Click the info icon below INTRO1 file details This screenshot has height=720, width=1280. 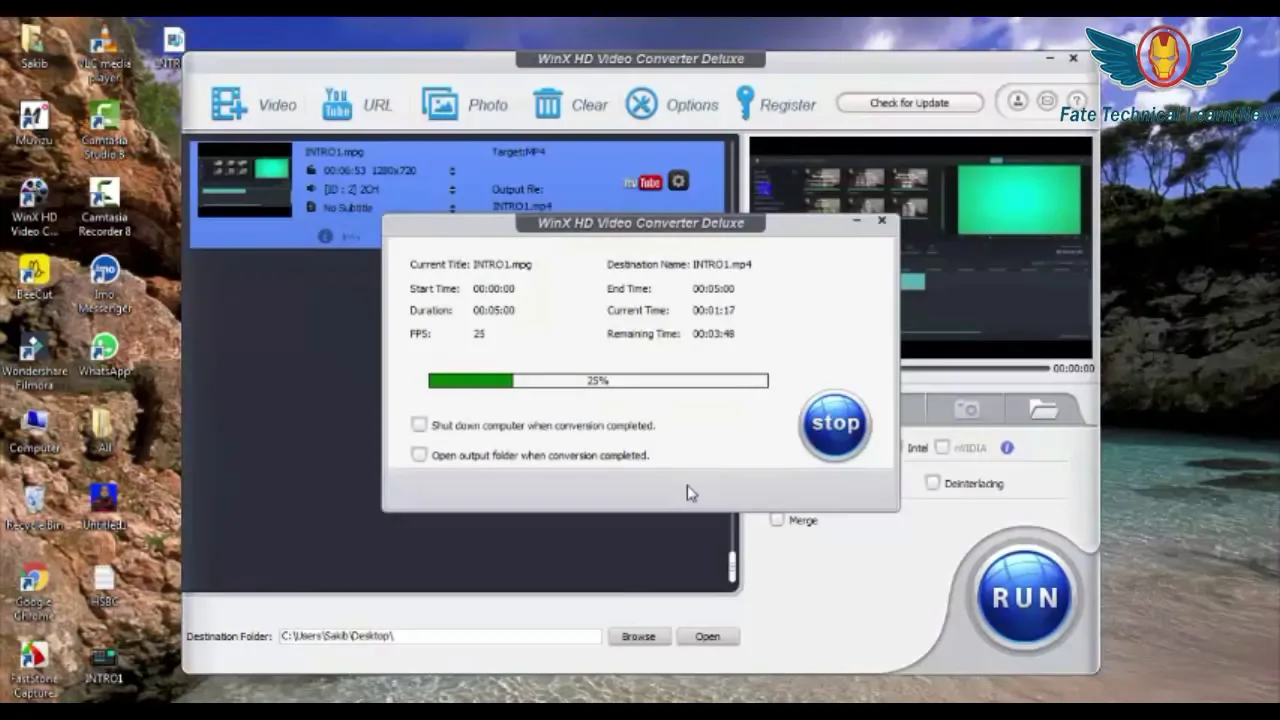(x=325, y=236)
